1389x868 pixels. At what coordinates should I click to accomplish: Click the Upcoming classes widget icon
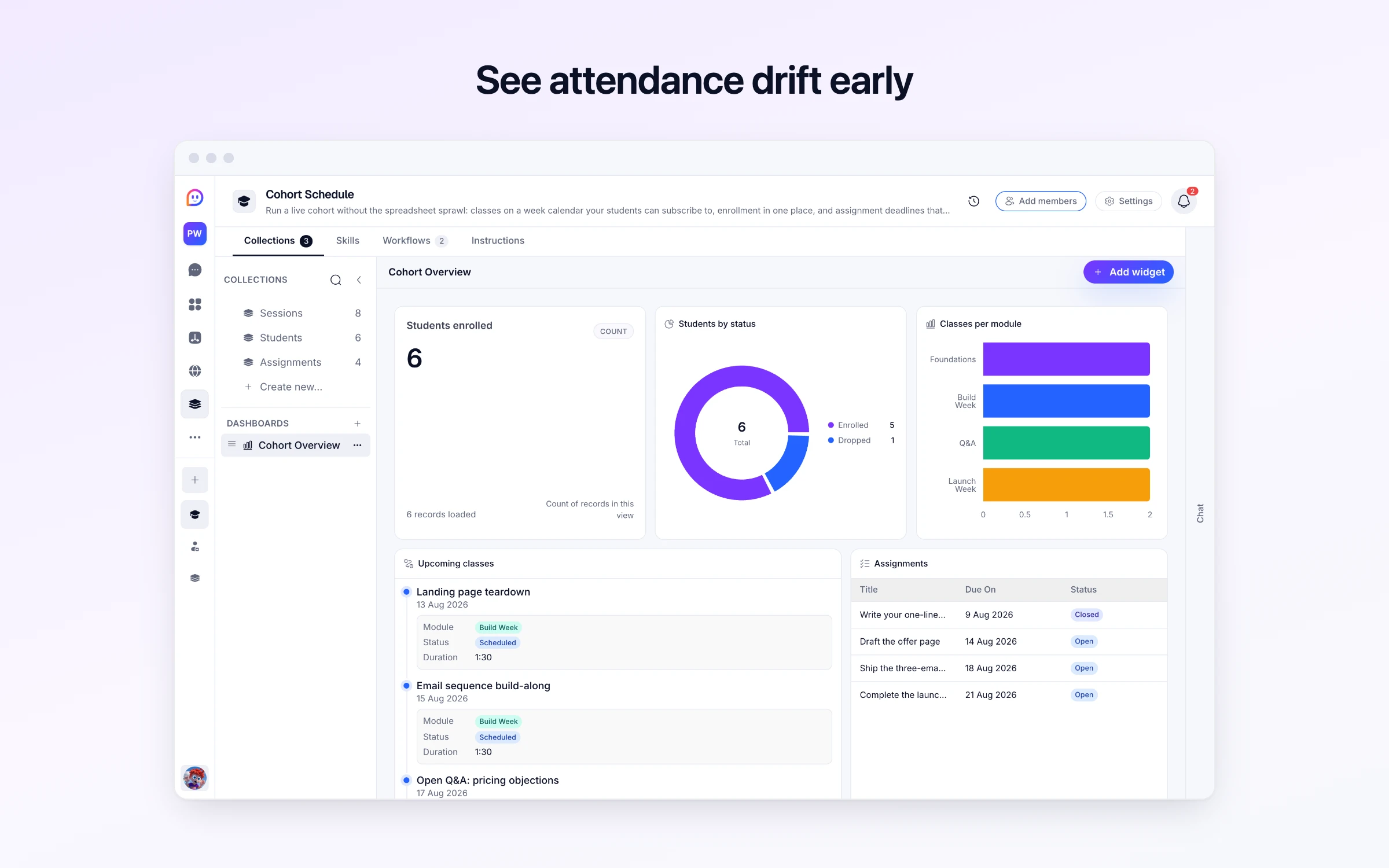click(409, 564)
